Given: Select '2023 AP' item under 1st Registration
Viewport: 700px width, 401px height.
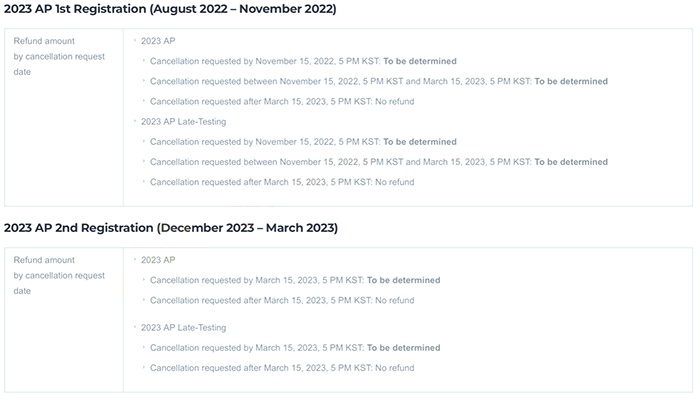Looking at the screenshot, I should pyautogui.click(x=158, y=41).
